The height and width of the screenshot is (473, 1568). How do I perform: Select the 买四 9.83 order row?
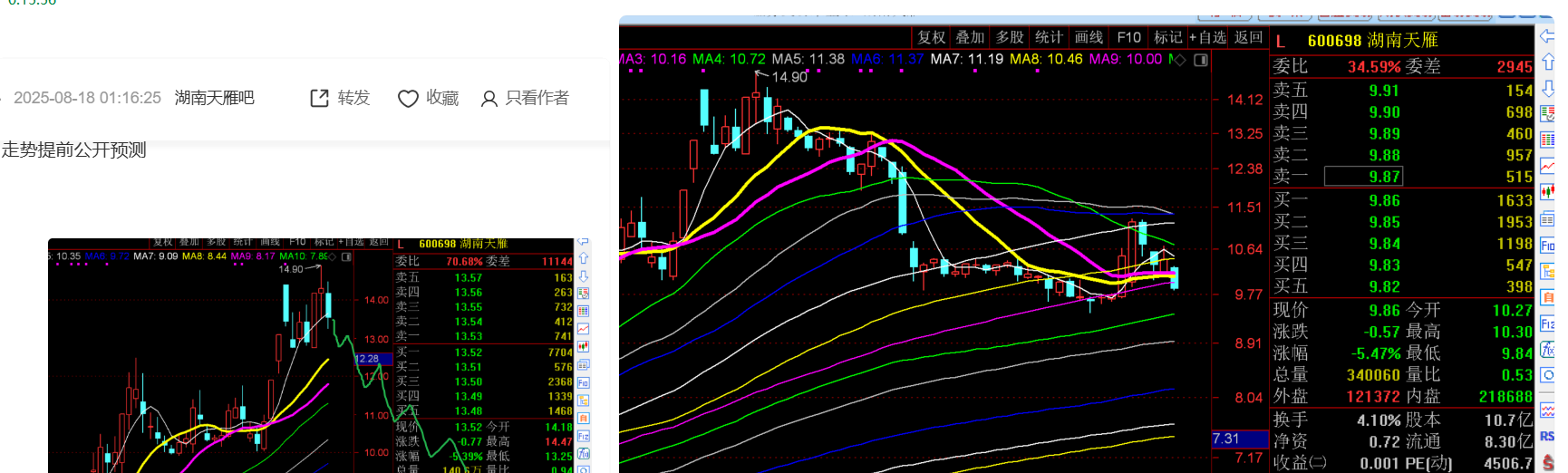coord(1402,265)
